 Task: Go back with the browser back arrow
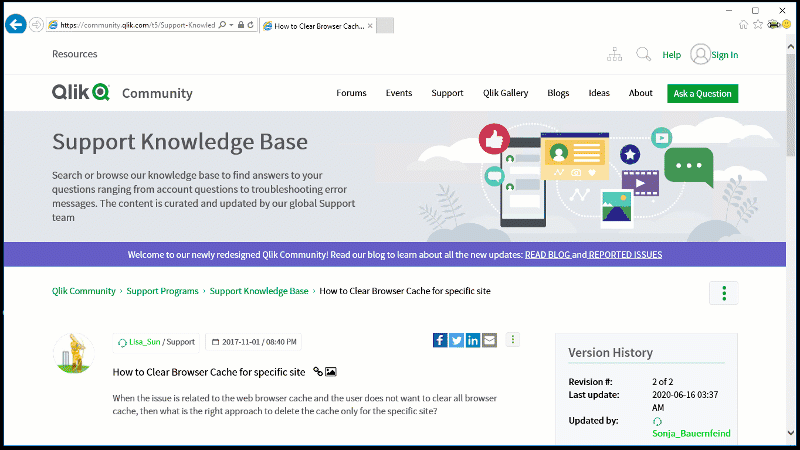click(16, 24)
